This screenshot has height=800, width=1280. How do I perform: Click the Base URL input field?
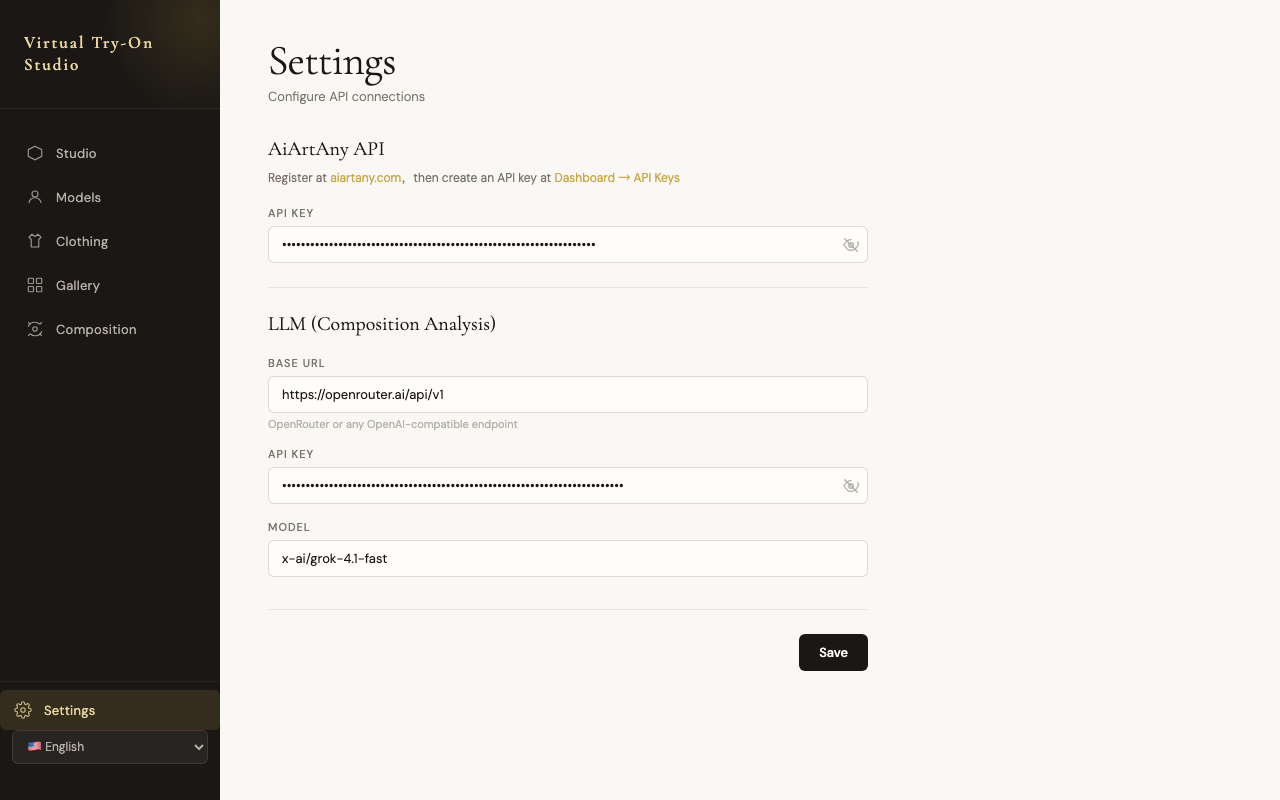pos(567,394)
